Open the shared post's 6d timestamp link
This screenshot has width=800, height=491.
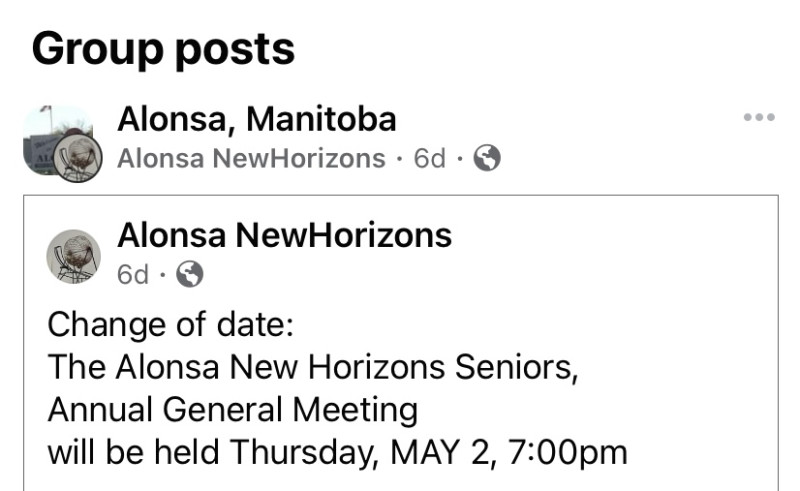pos(133,275)
